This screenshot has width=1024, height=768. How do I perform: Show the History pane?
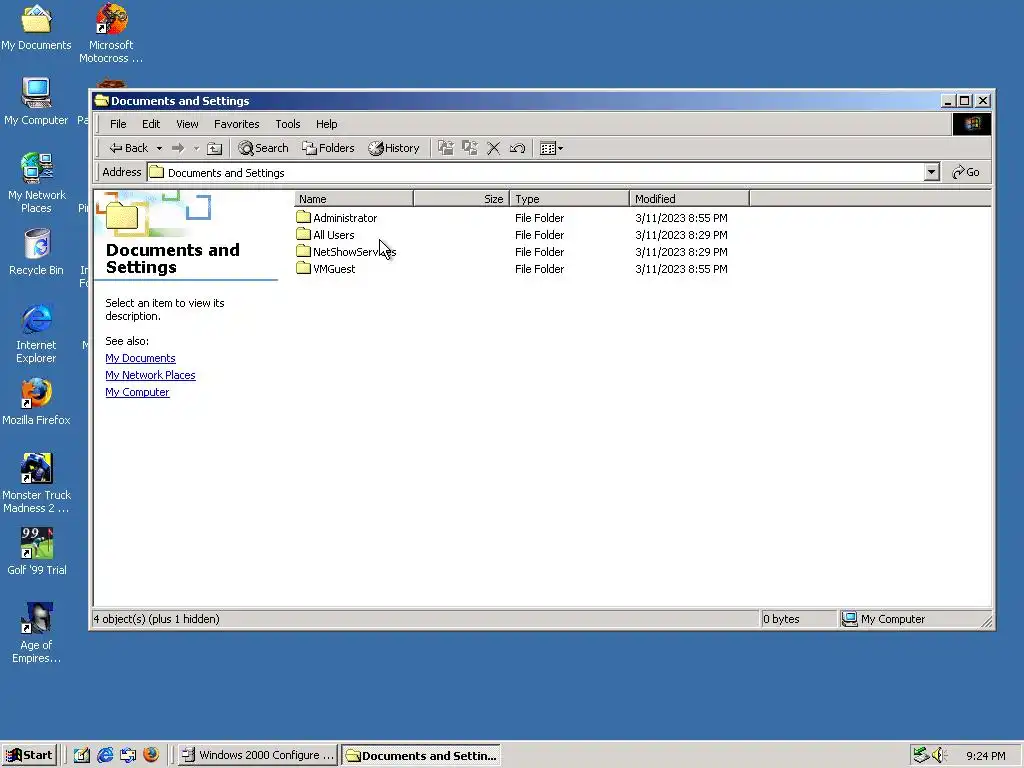[394, 148]
